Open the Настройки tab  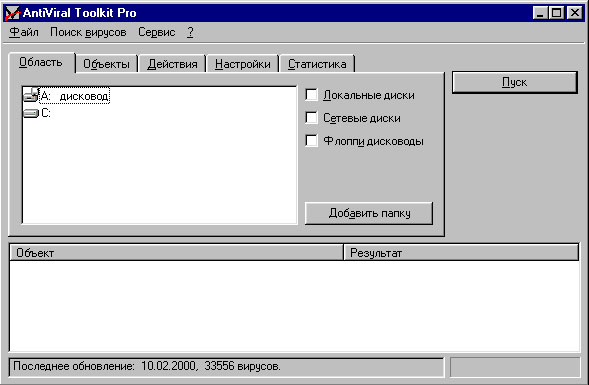click(243, 64)
